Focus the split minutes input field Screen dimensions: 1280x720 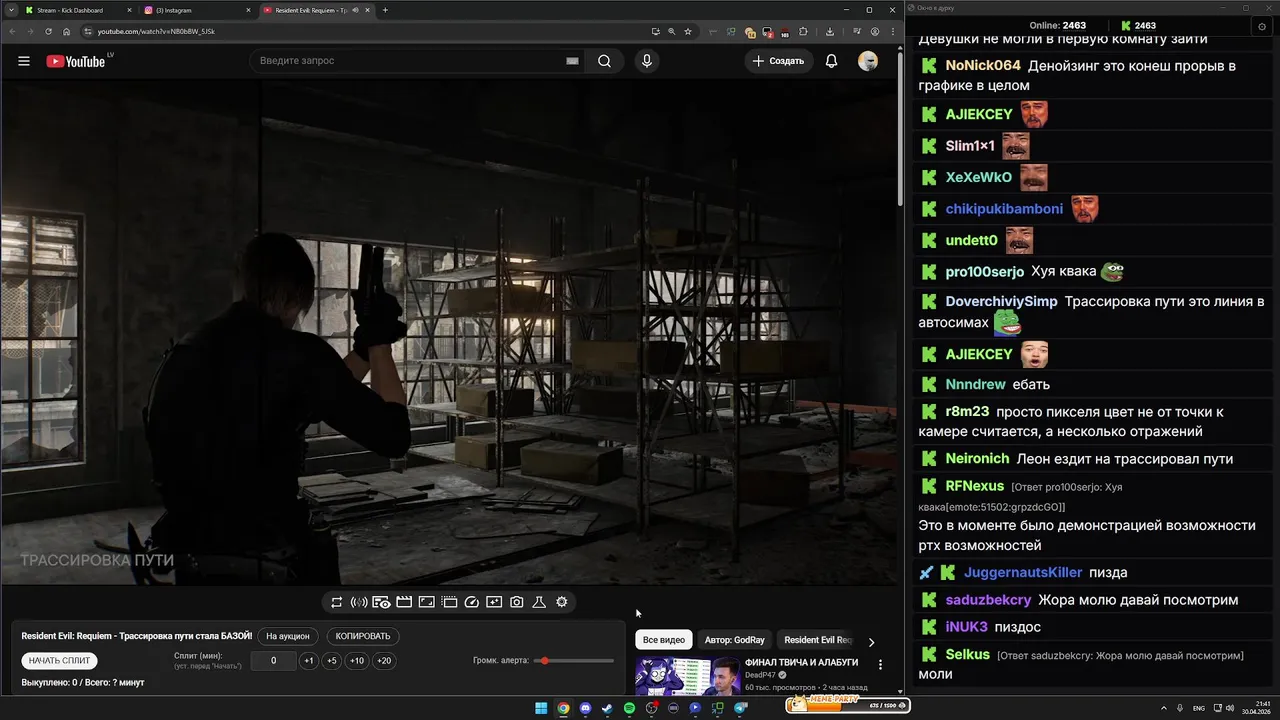click(273, 661)
